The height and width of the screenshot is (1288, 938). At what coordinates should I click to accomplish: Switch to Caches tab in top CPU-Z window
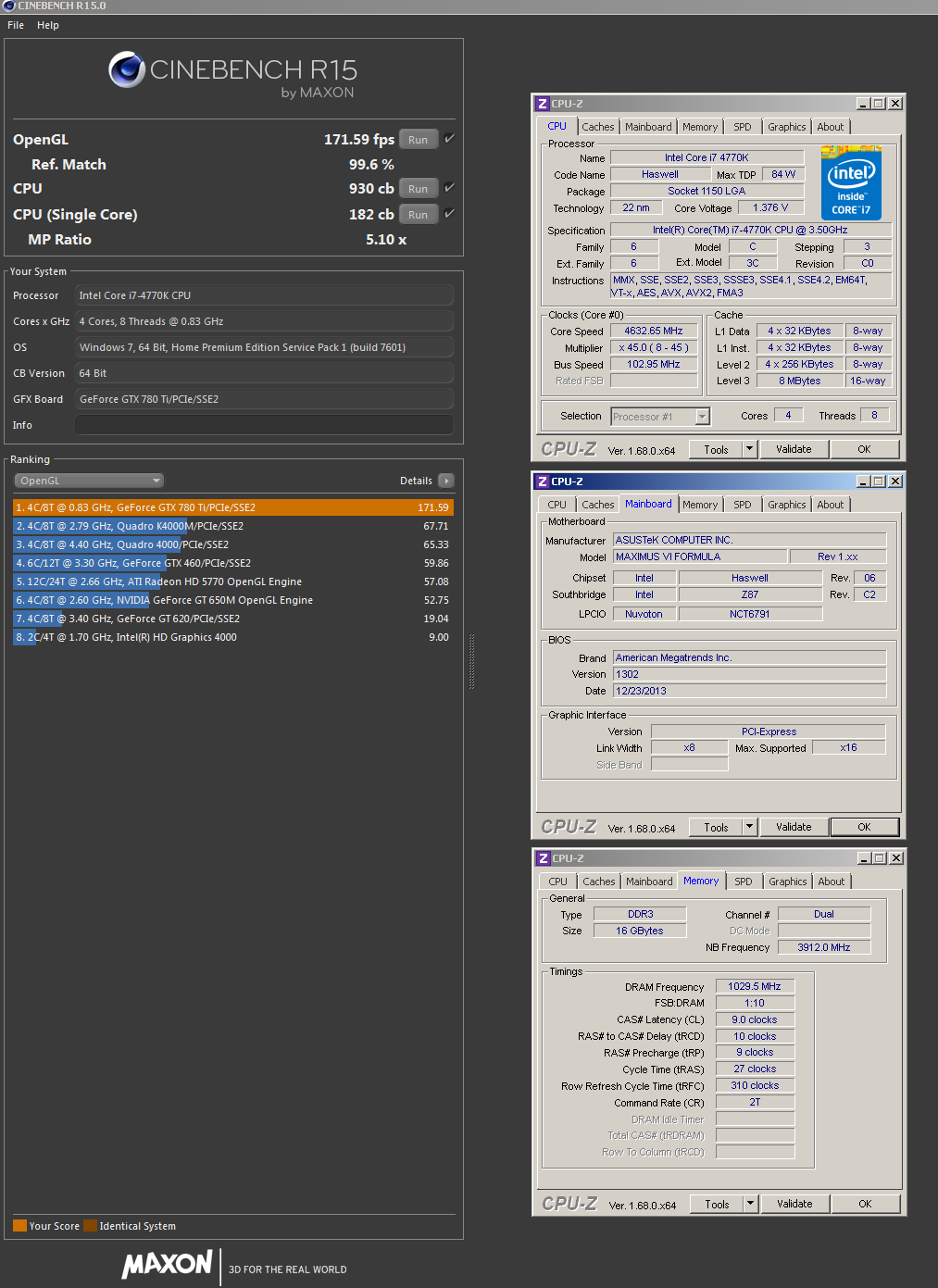click(598, 127)
